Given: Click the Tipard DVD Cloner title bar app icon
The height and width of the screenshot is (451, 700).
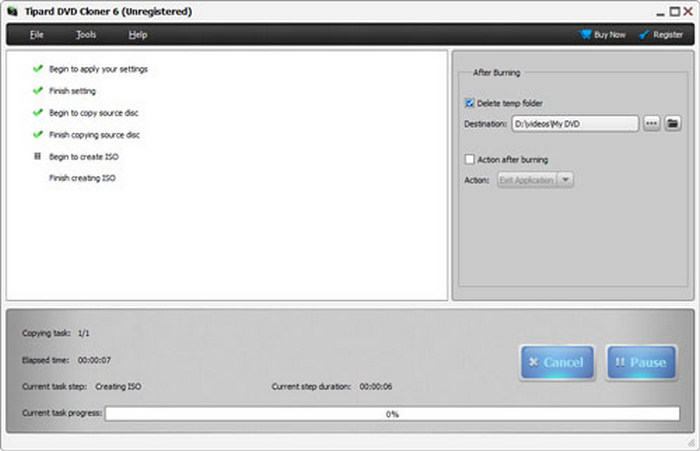Looking at the screenshot, I should pyautogui.click(x=12, y=12).
